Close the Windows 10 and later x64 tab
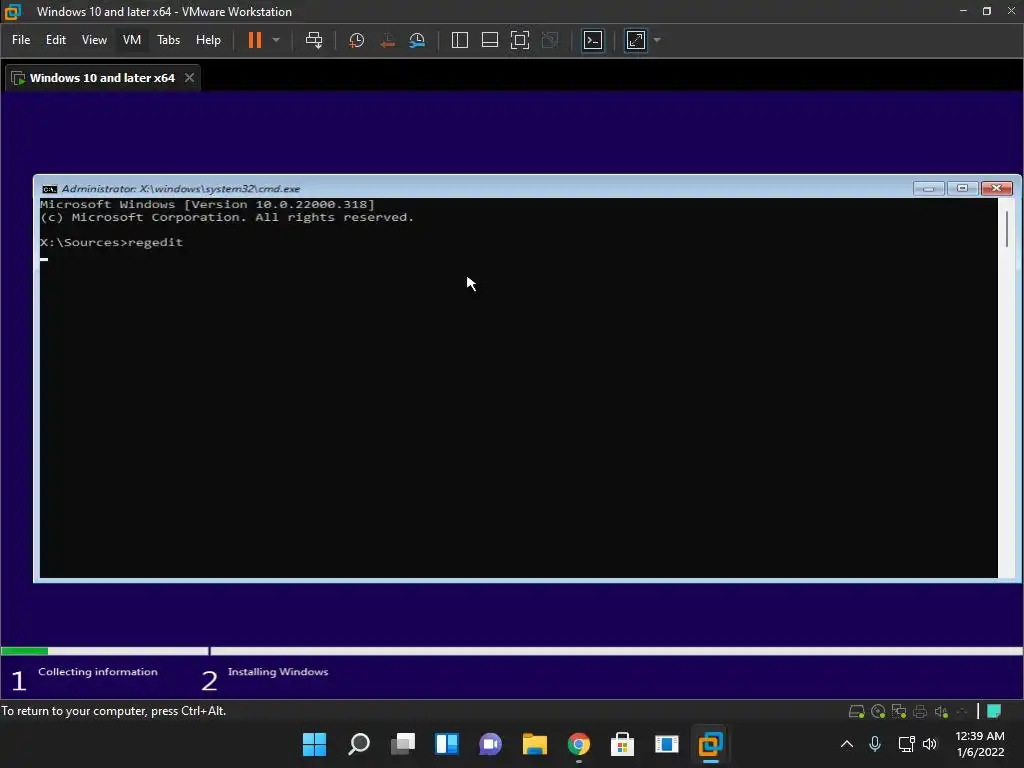 189,78
